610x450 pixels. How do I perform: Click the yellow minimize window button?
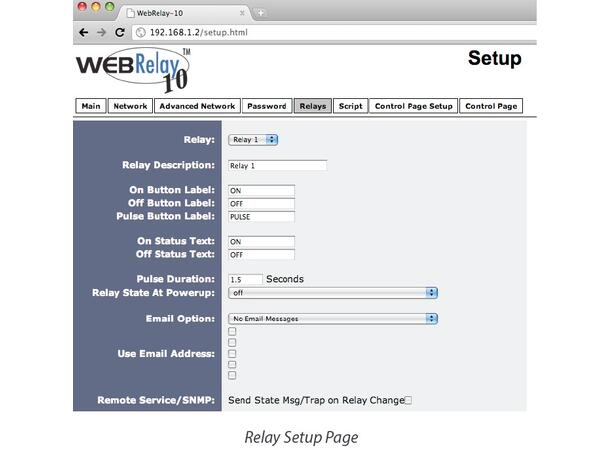96,7
